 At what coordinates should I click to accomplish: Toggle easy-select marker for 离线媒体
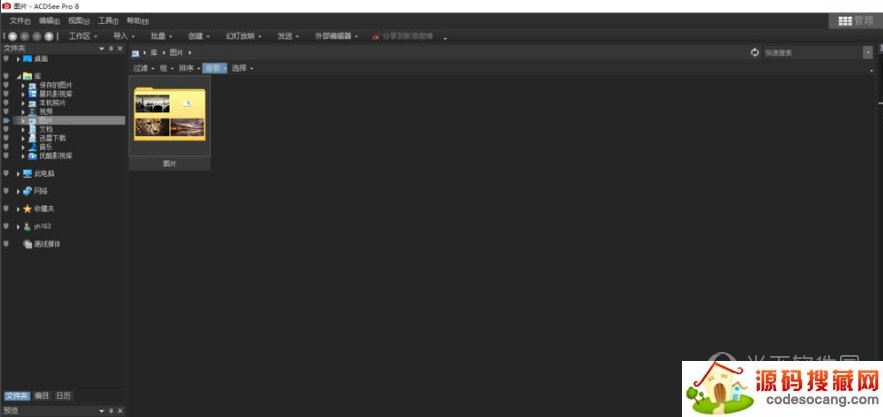click(6, 244)
